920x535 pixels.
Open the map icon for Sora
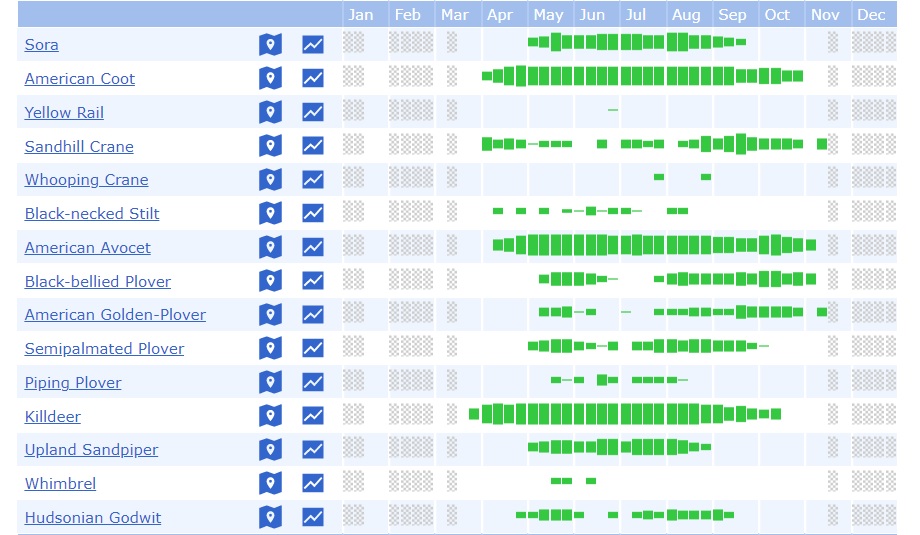pyautogui.click(x=270, y=45)
